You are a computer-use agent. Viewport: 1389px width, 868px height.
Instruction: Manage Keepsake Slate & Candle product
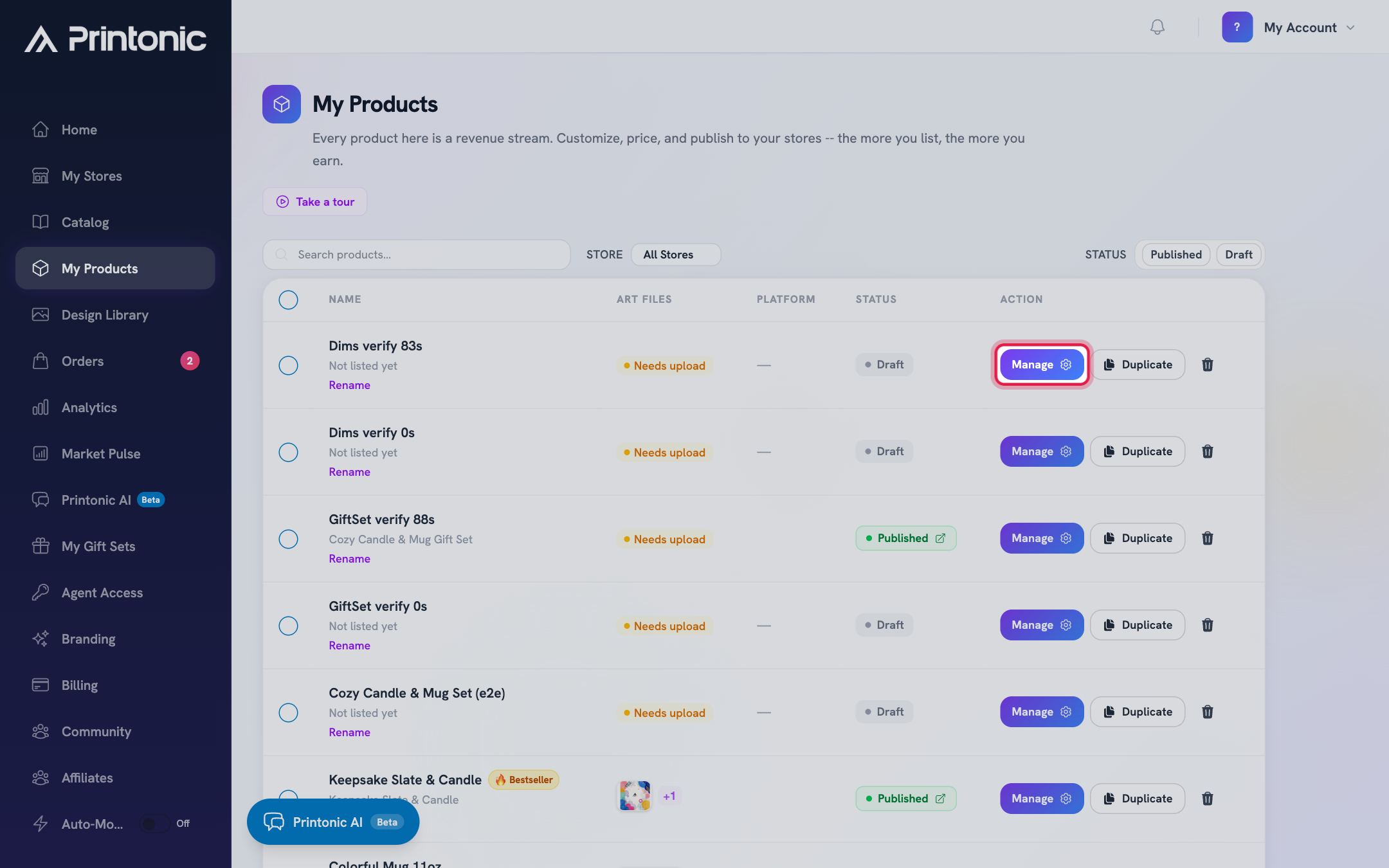coord(1042,799)
